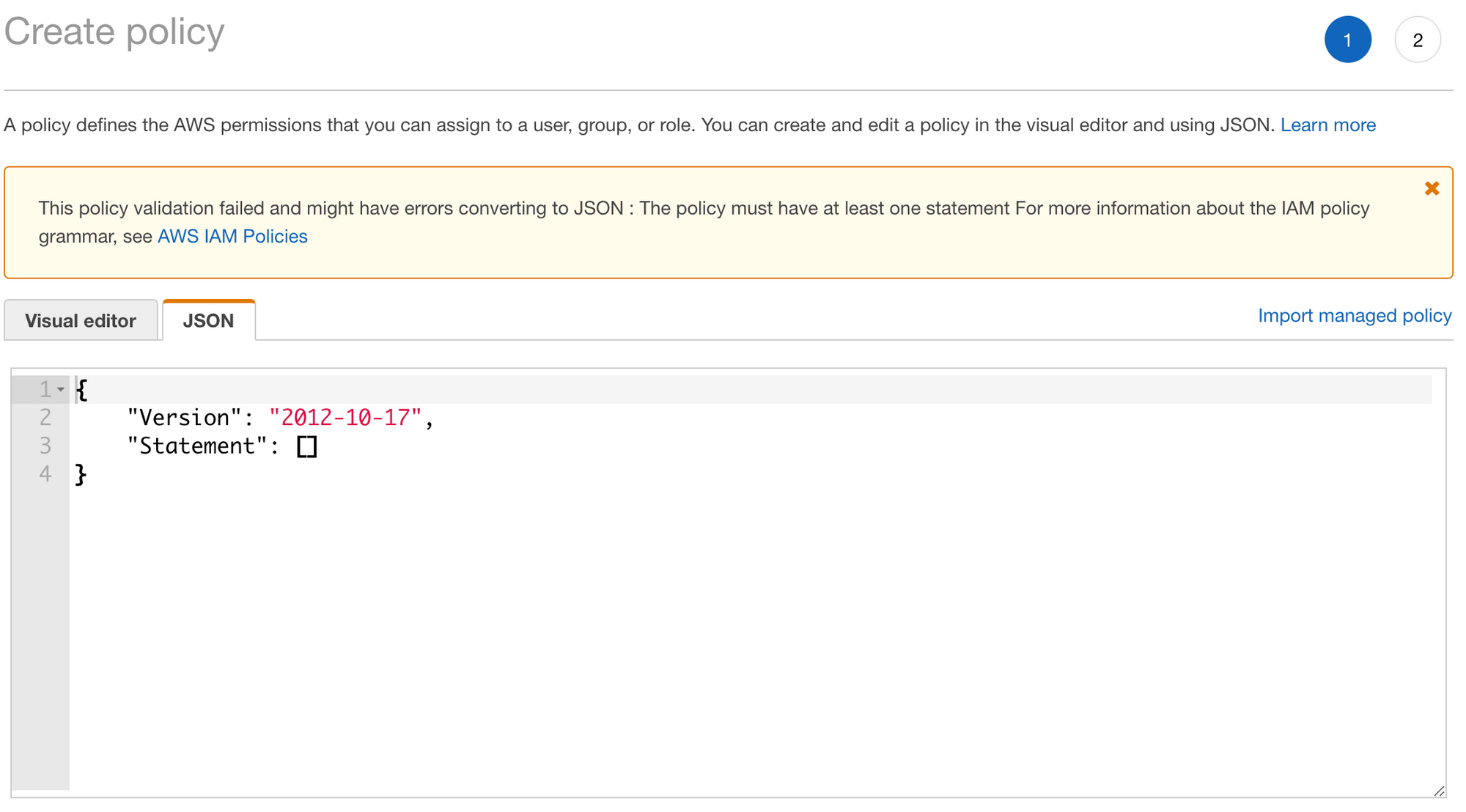Open the Learn more link
Viewport: 1466px width, 812px height.
coord(1327,125)
